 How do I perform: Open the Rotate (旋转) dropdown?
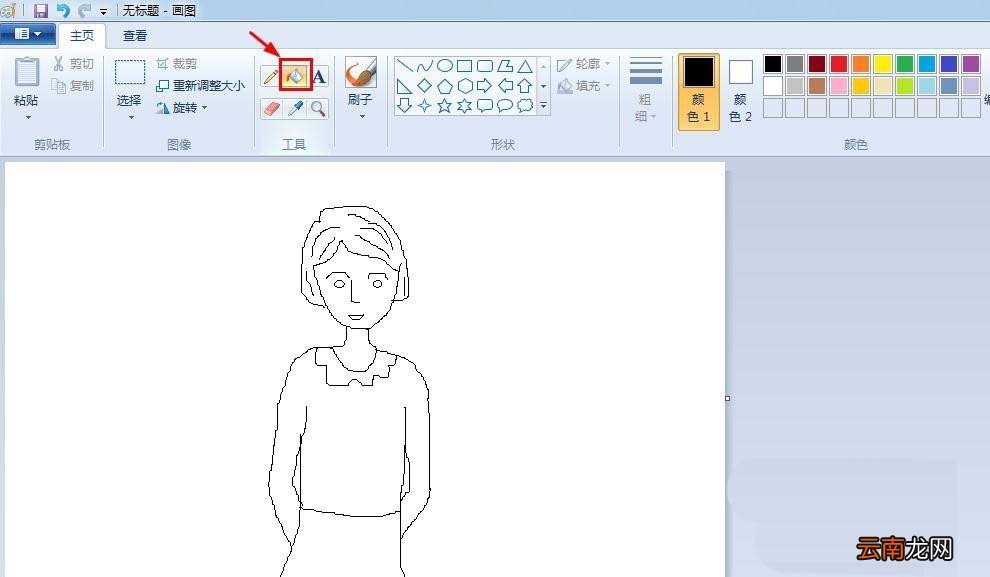[x=182, y=108]
